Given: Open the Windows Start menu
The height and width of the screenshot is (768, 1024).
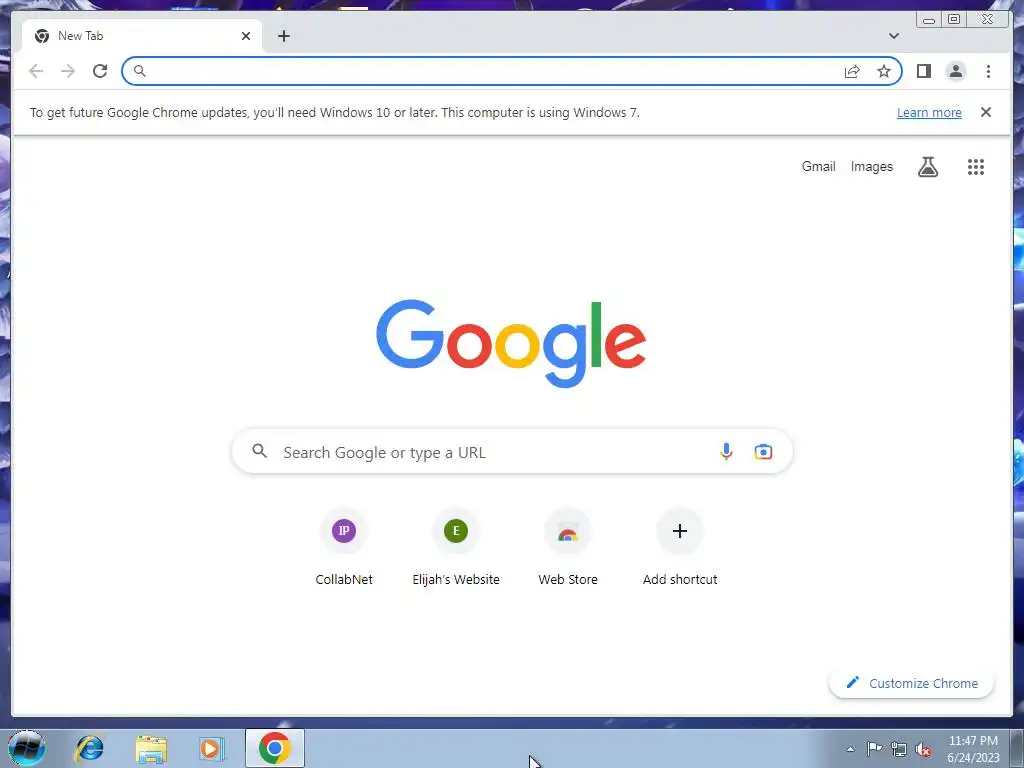Looking at the screenshot, I should [26, 748].
